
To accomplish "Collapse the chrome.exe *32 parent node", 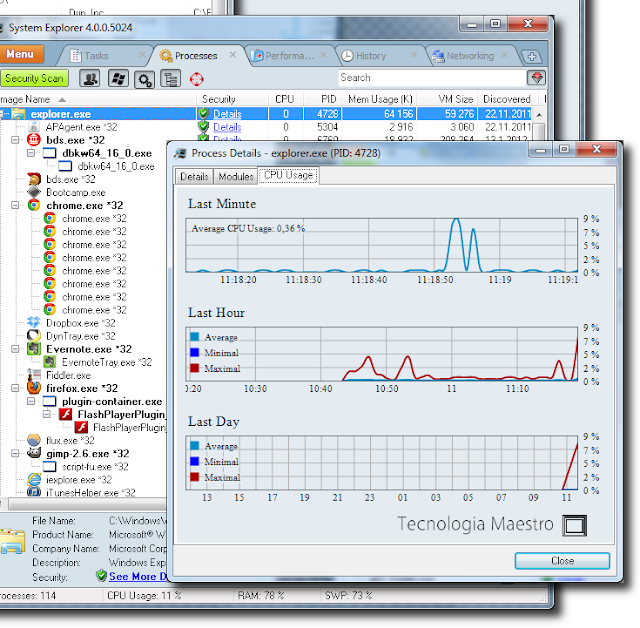I will tap(15, 205).
